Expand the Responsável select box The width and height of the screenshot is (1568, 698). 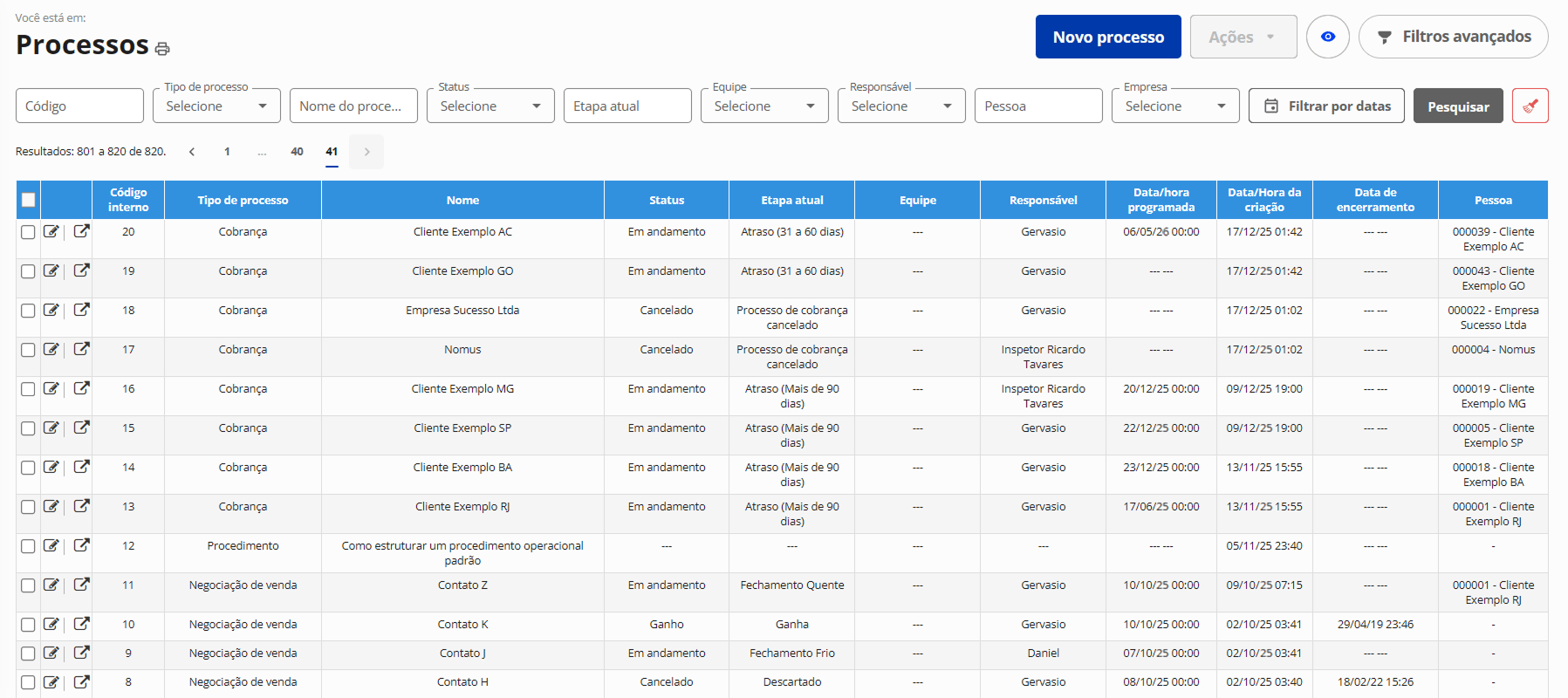(x=901, y=106)
